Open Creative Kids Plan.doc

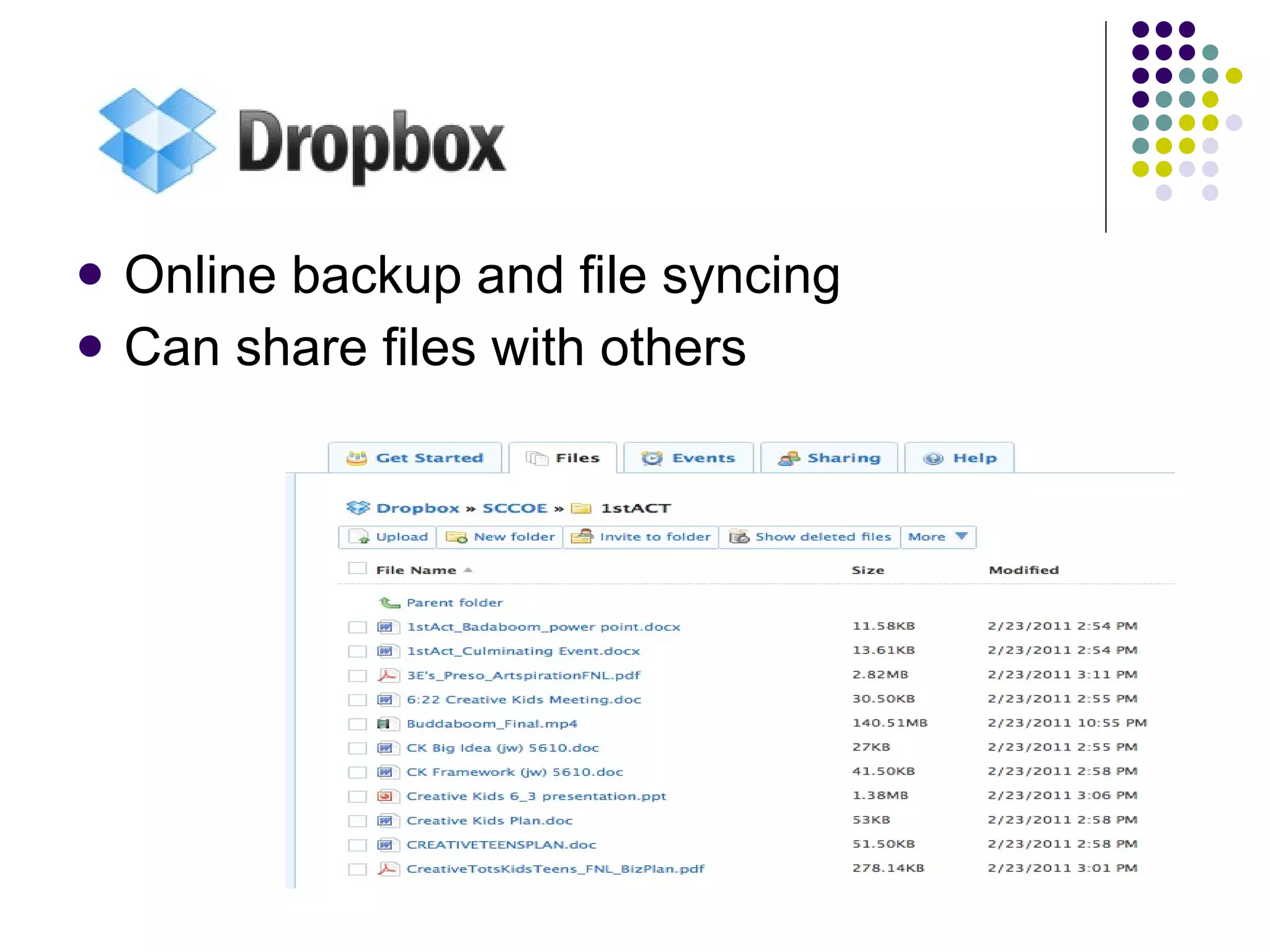(489, 821)
